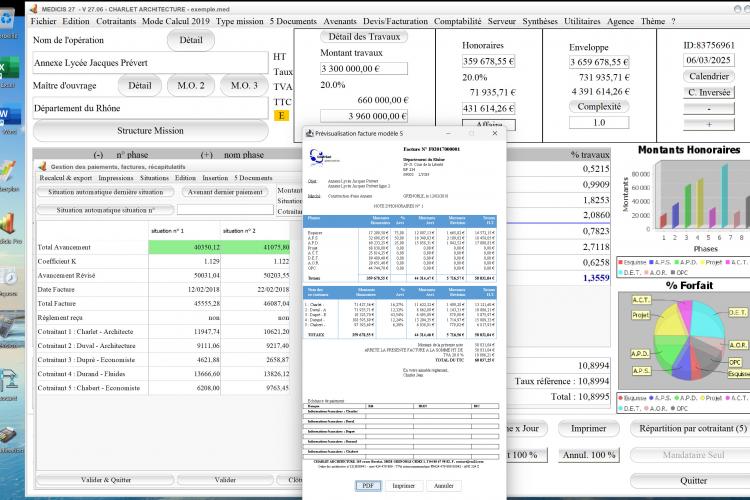Open Situations menu in payments window
Screen dimensions: 750x500
click(154, 178)
